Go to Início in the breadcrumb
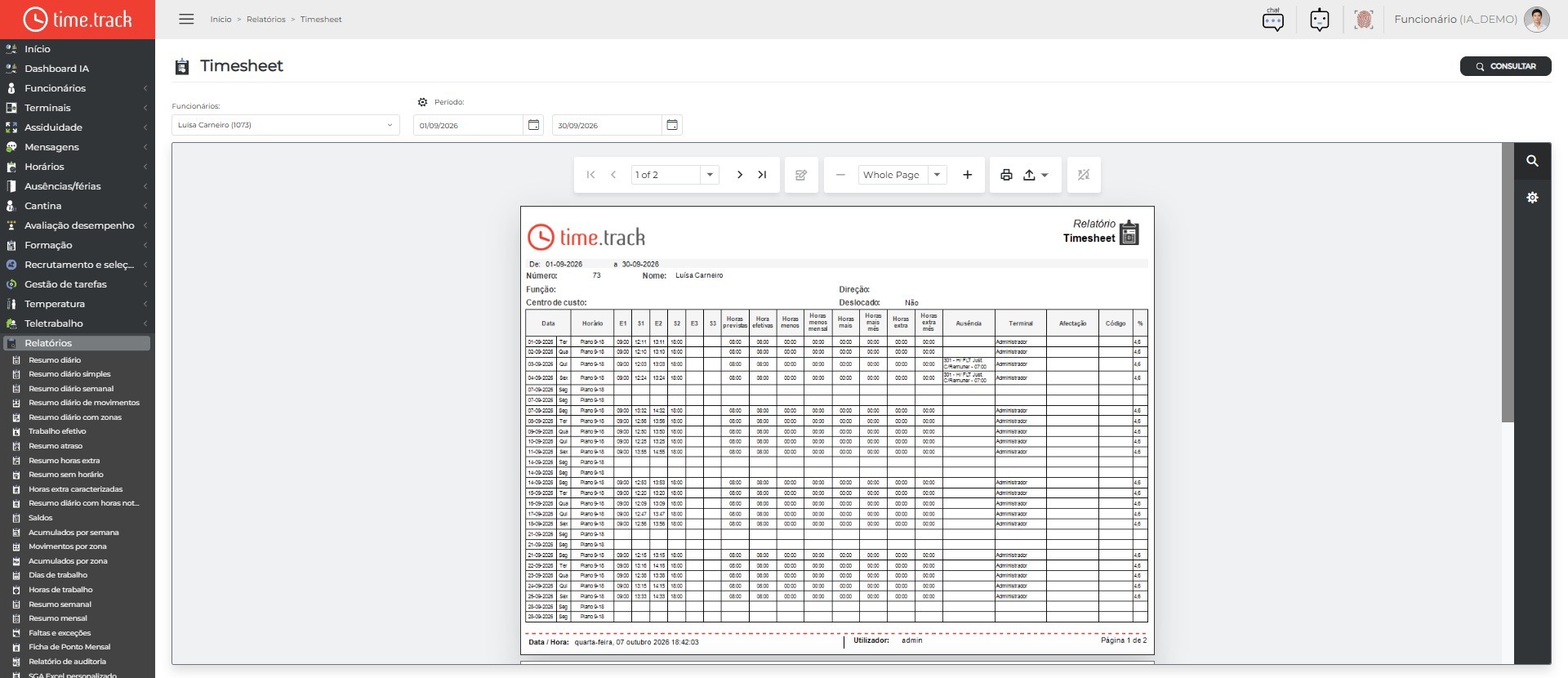1568x678 pixels. [x=220, y=20]
